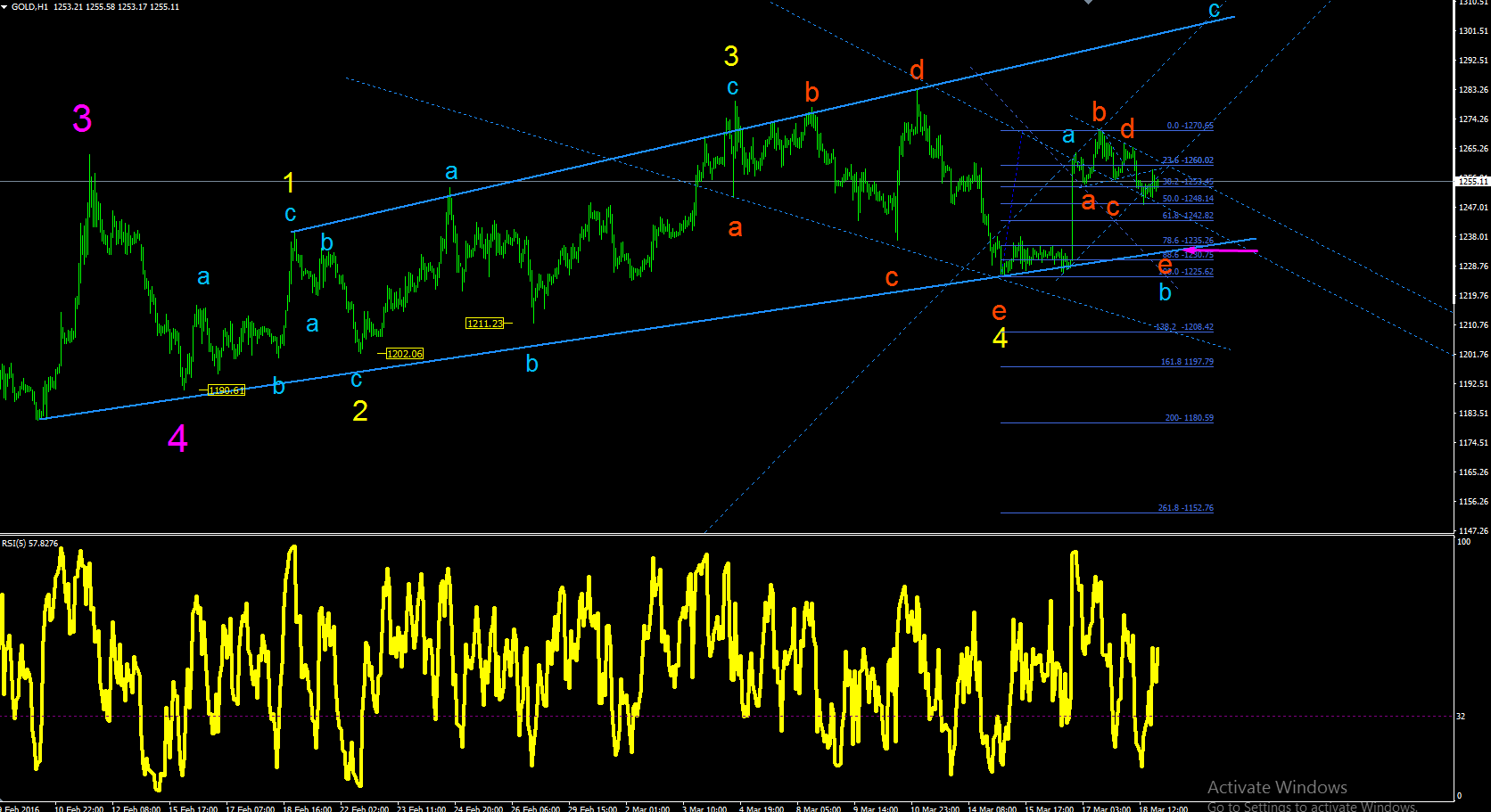
Task: Click the 14 Mar 08:00 time label
Action: pyautogui.click(x=992, y=808)
